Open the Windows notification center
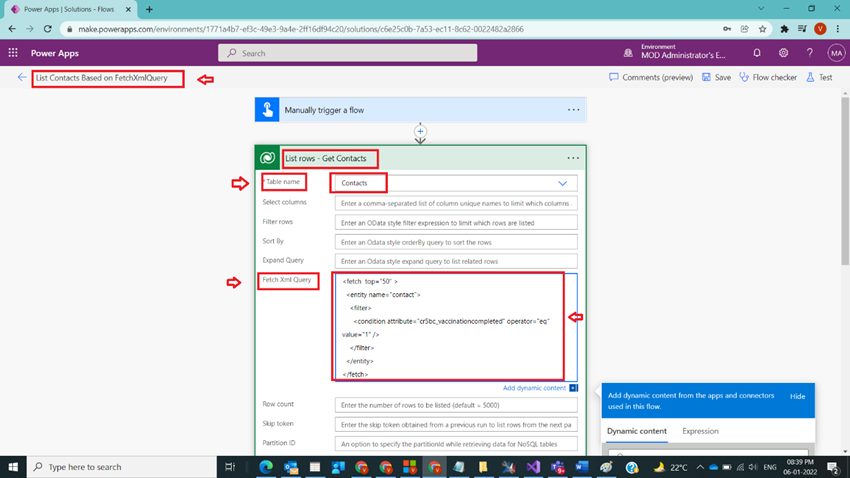The width and height of the screenshot is (850, 478). [834, 467]
